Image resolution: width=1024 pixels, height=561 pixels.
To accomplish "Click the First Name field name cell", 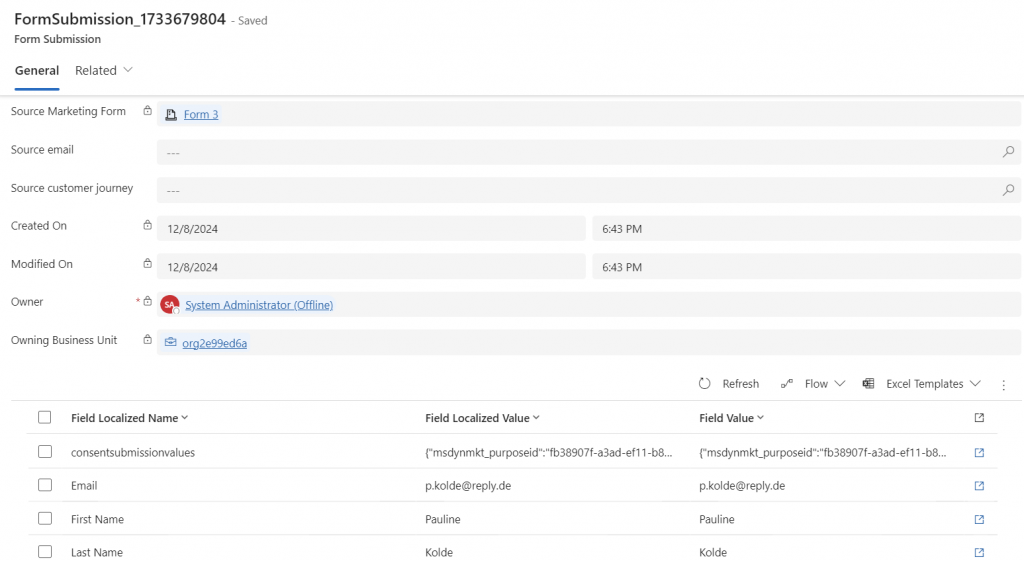I will (x=97, y=519).
